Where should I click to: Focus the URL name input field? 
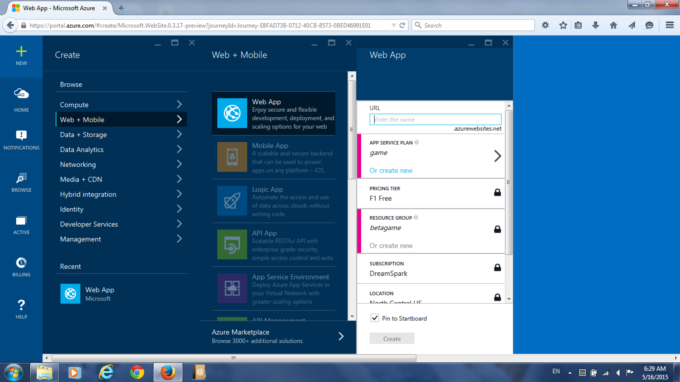pyautogui.click(x=435, y=119)
